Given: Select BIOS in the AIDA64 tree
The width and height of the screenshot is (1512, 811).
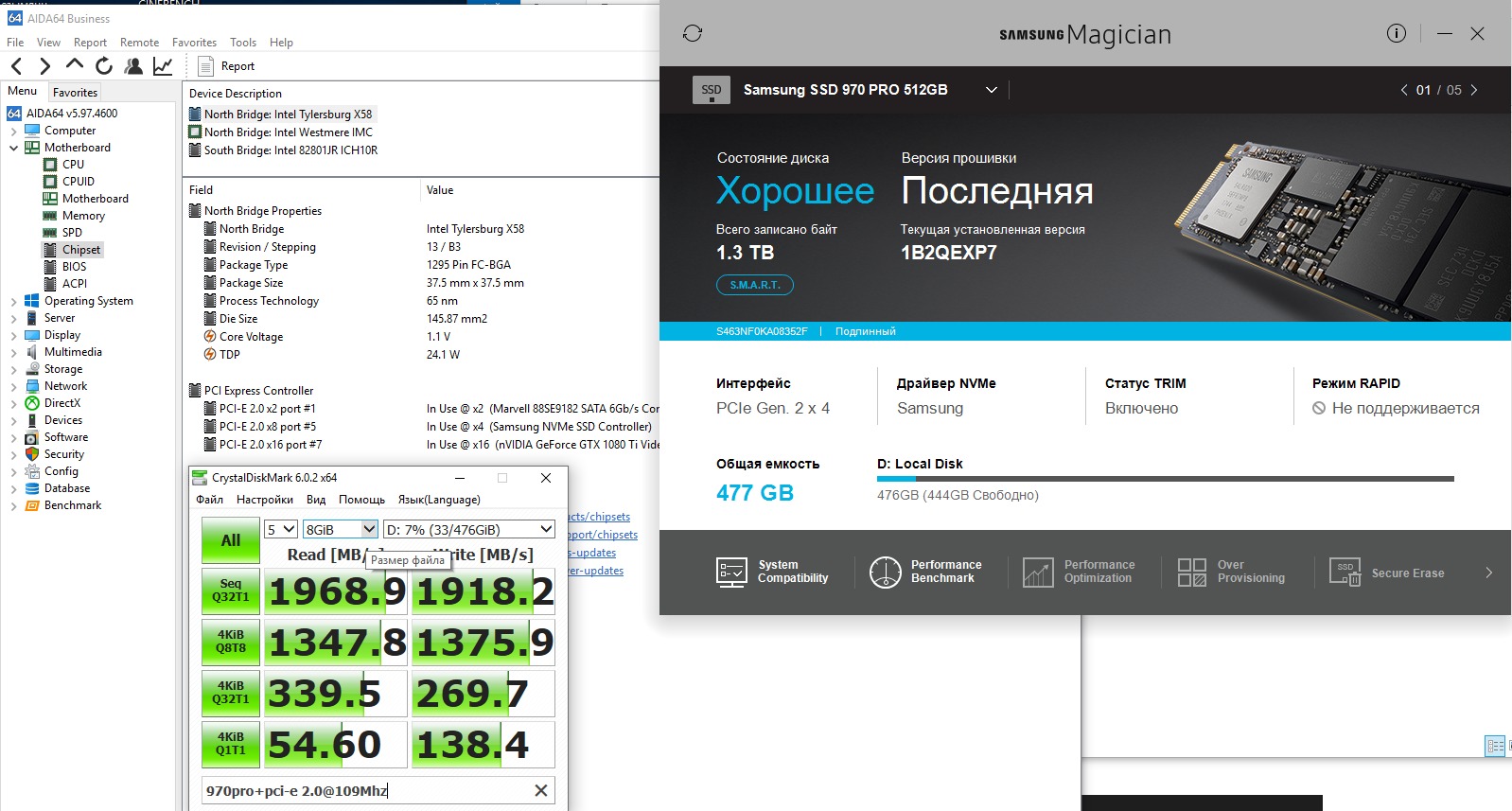Looking at the screenshot, I should coord(74,267).
